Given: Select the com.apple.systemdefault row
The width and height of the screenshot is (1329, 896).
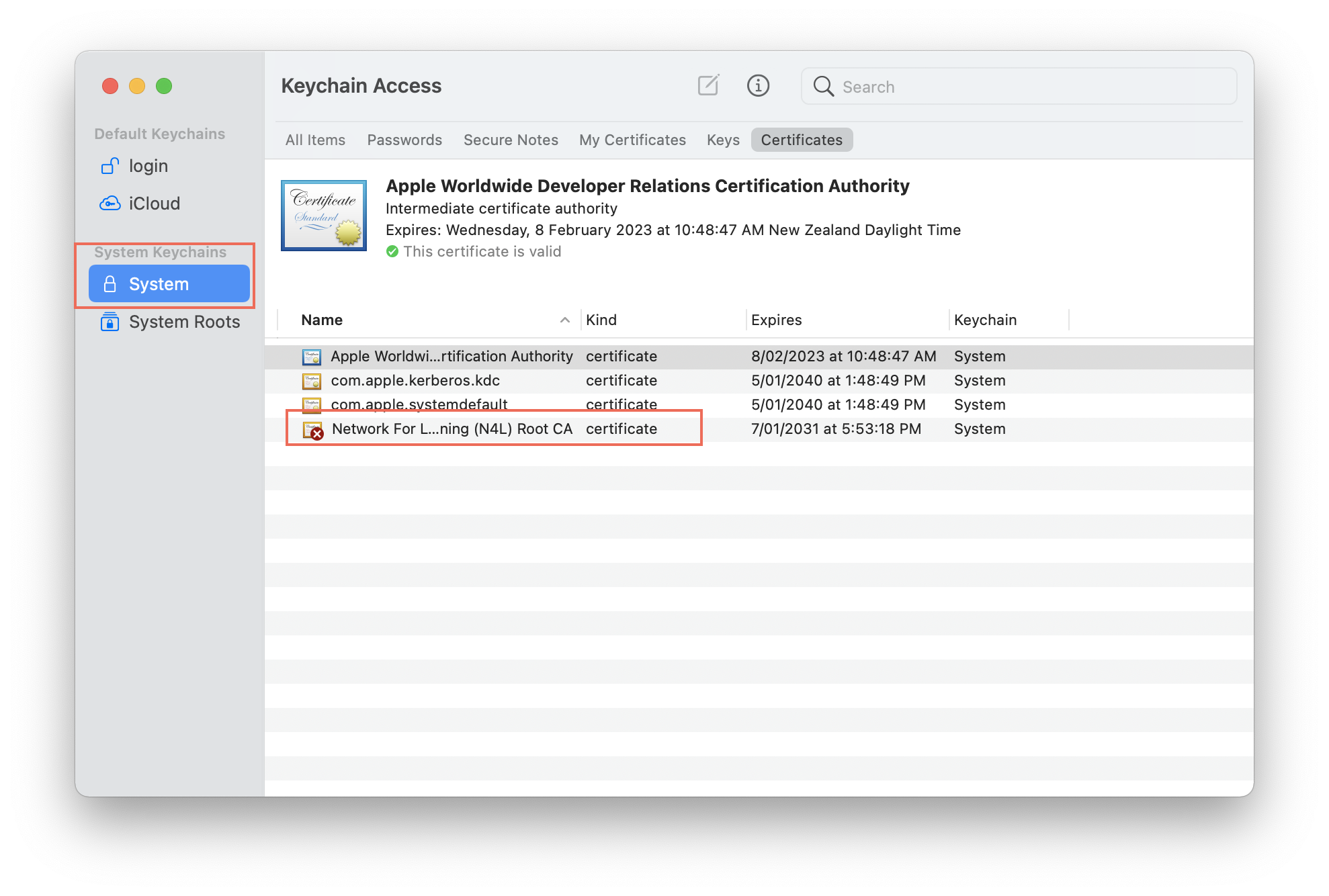Looking at the screenshot, I should click(x=759, y=405).
